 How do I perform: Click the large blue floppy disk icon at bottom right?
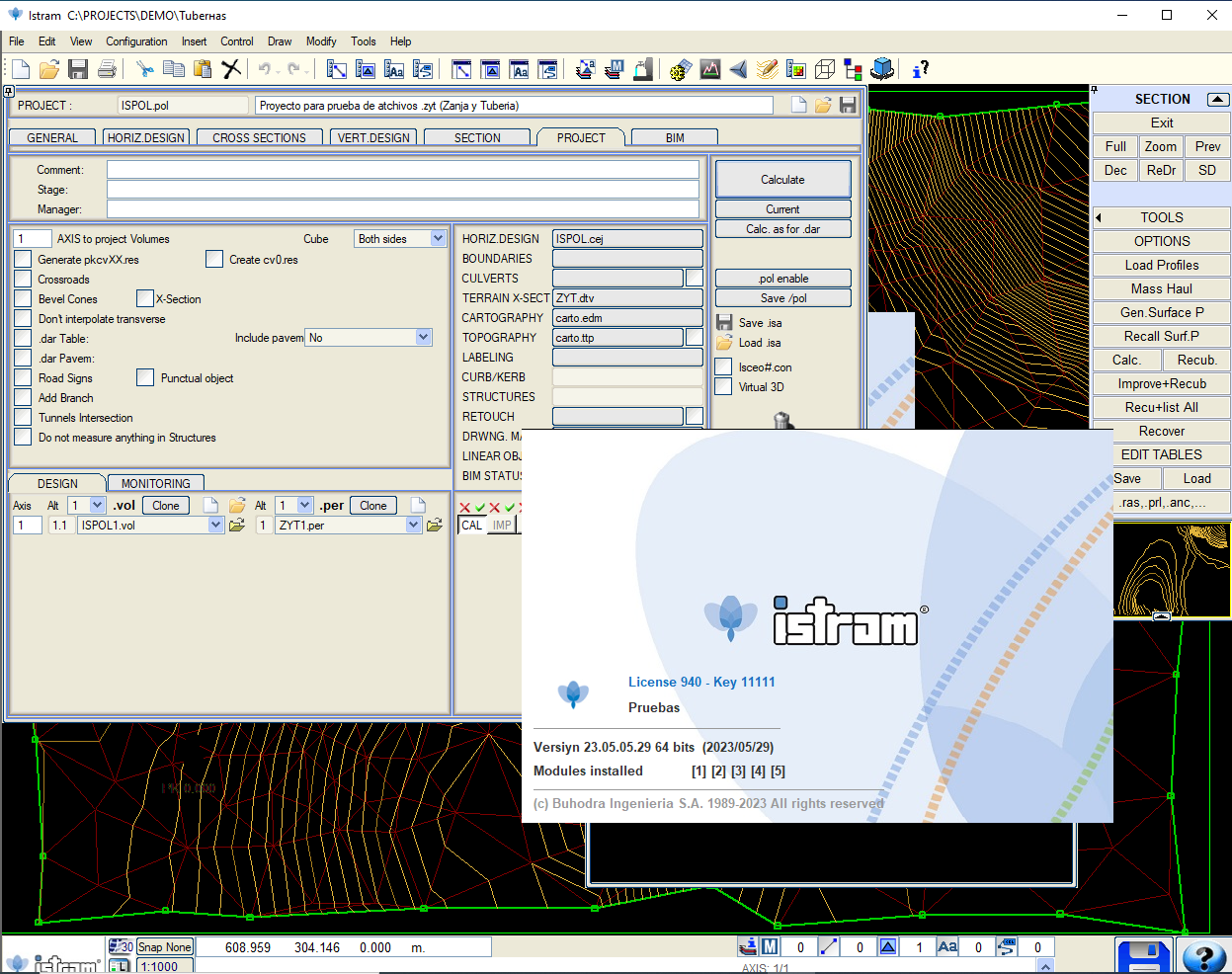click(x=1143, y=956)
